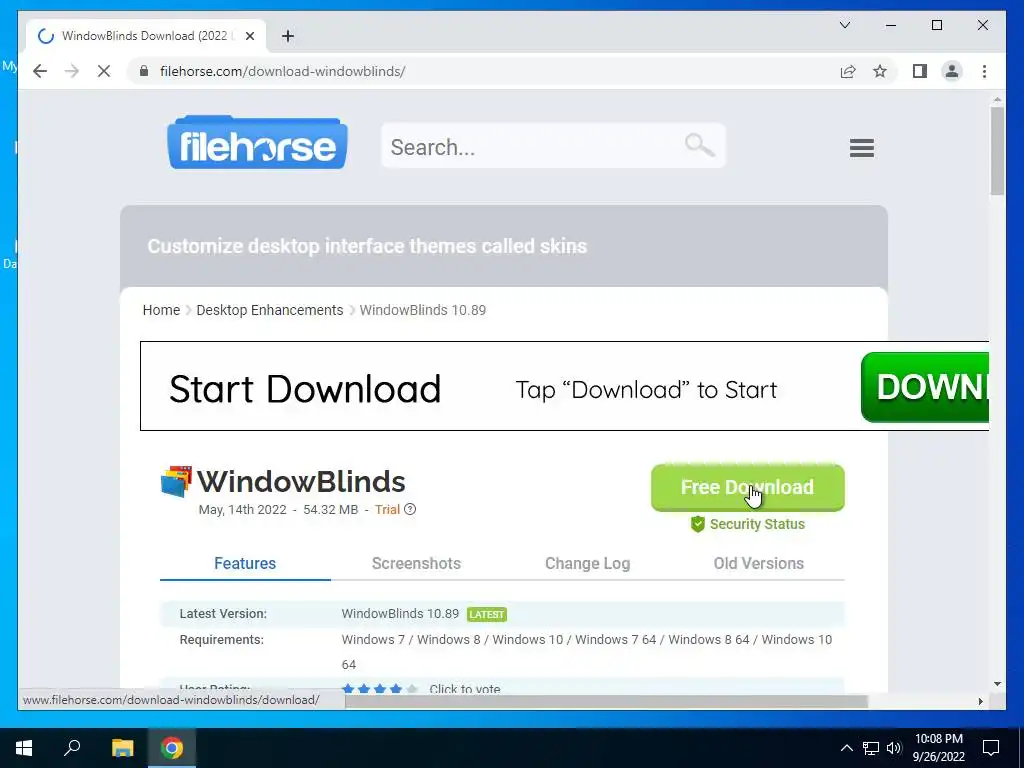Click the Chrome taskbar icon
The width and height of the screenshot is (1024, 768).
click(x=172, y=748)
